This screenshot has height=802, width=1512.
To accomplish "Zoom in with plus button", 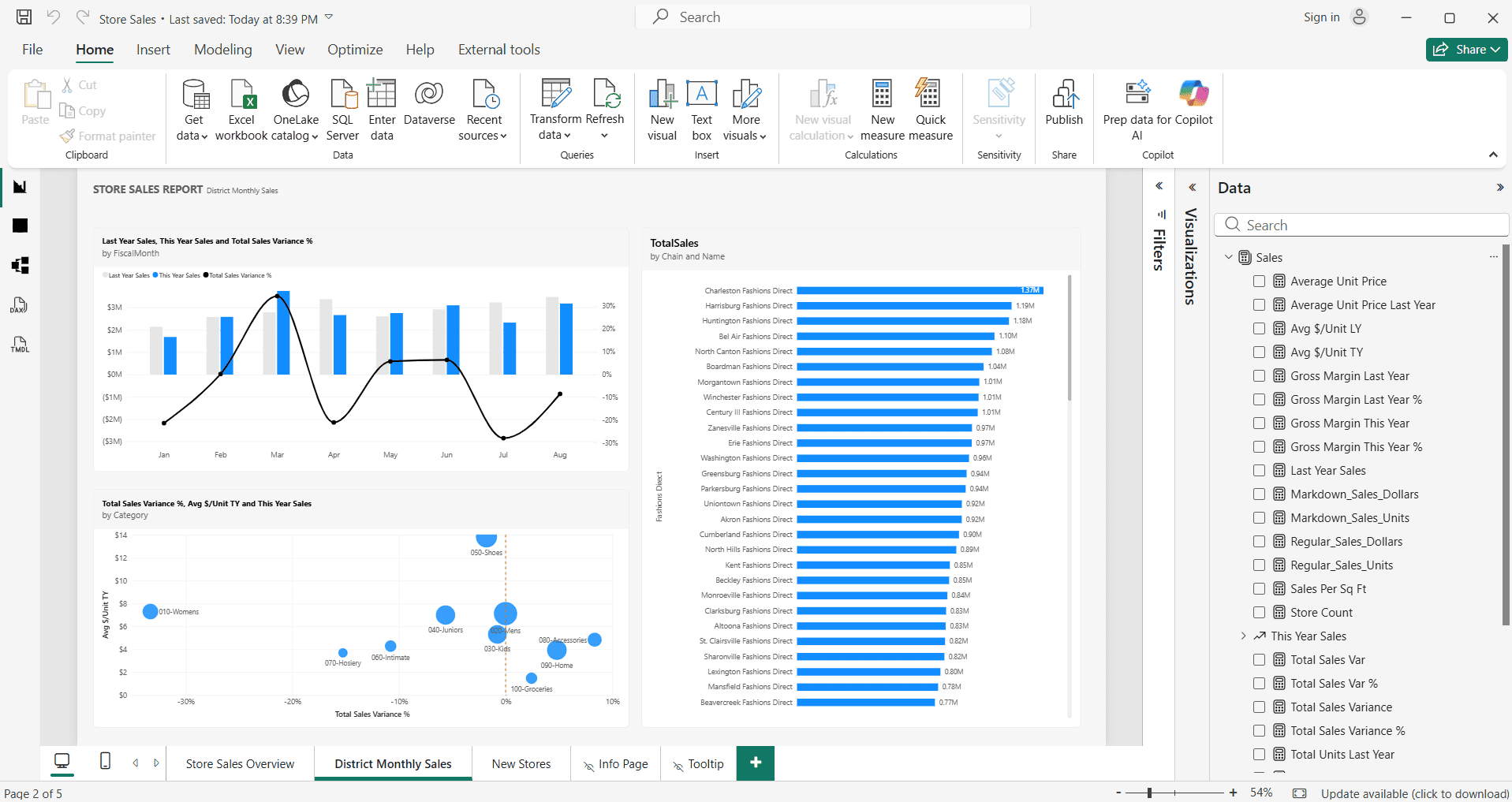I will tap(1233, 793).
